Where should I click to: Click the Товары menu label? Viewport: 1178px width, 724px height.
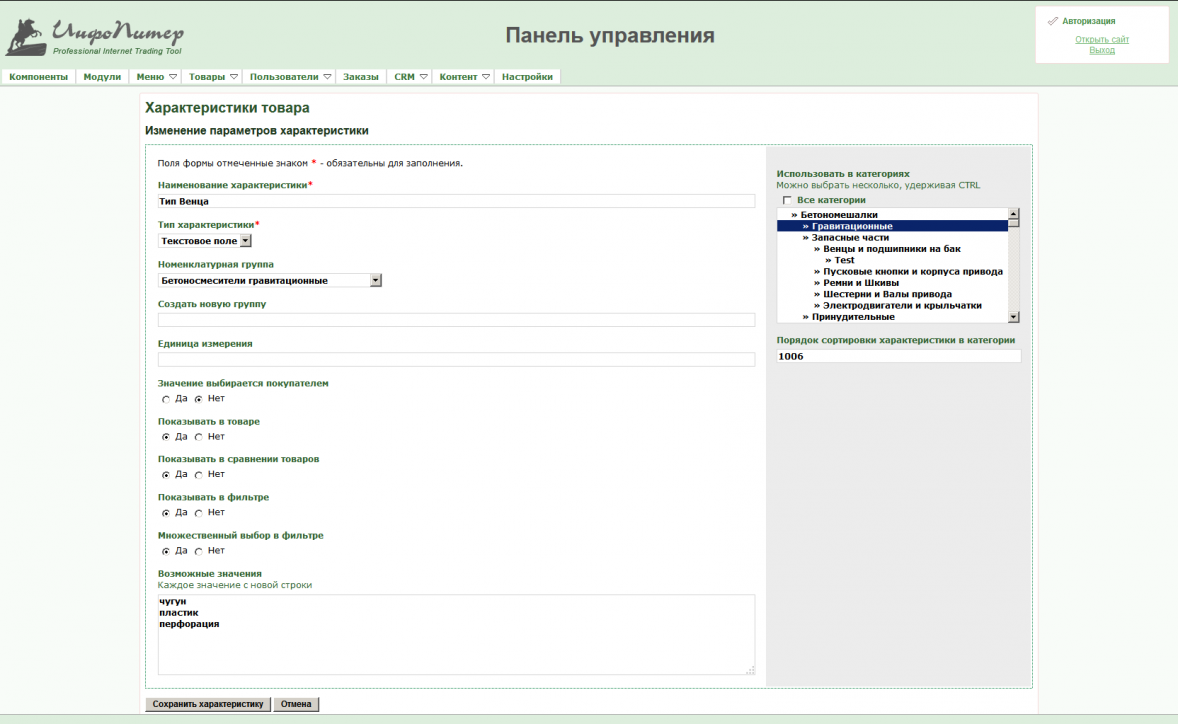[x=207, y=77]
